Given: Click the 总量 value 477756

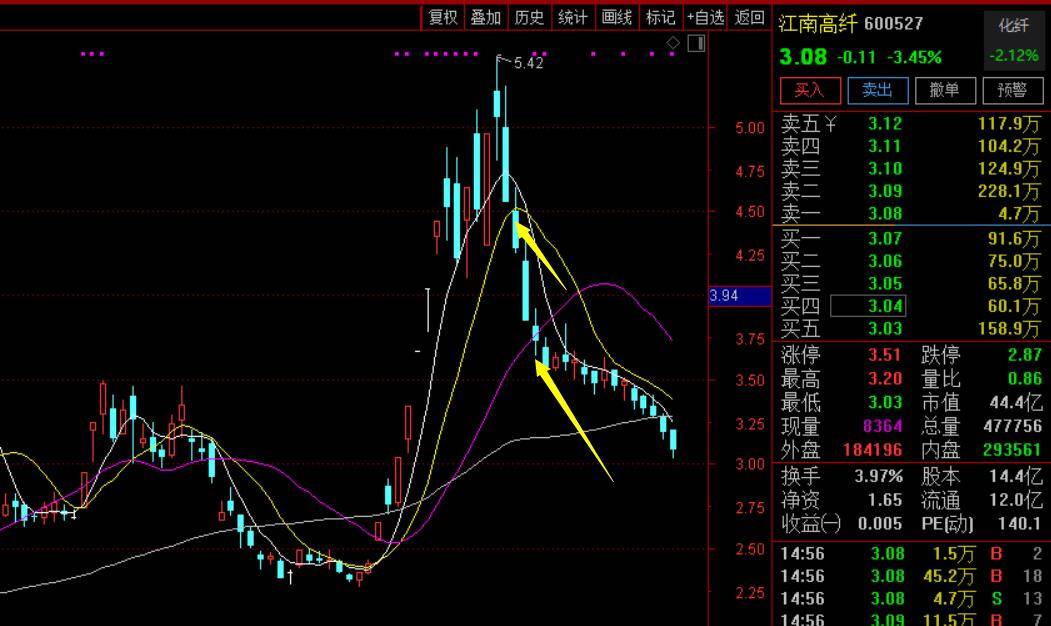Looking at the screenshot, I should point(1013,426).
